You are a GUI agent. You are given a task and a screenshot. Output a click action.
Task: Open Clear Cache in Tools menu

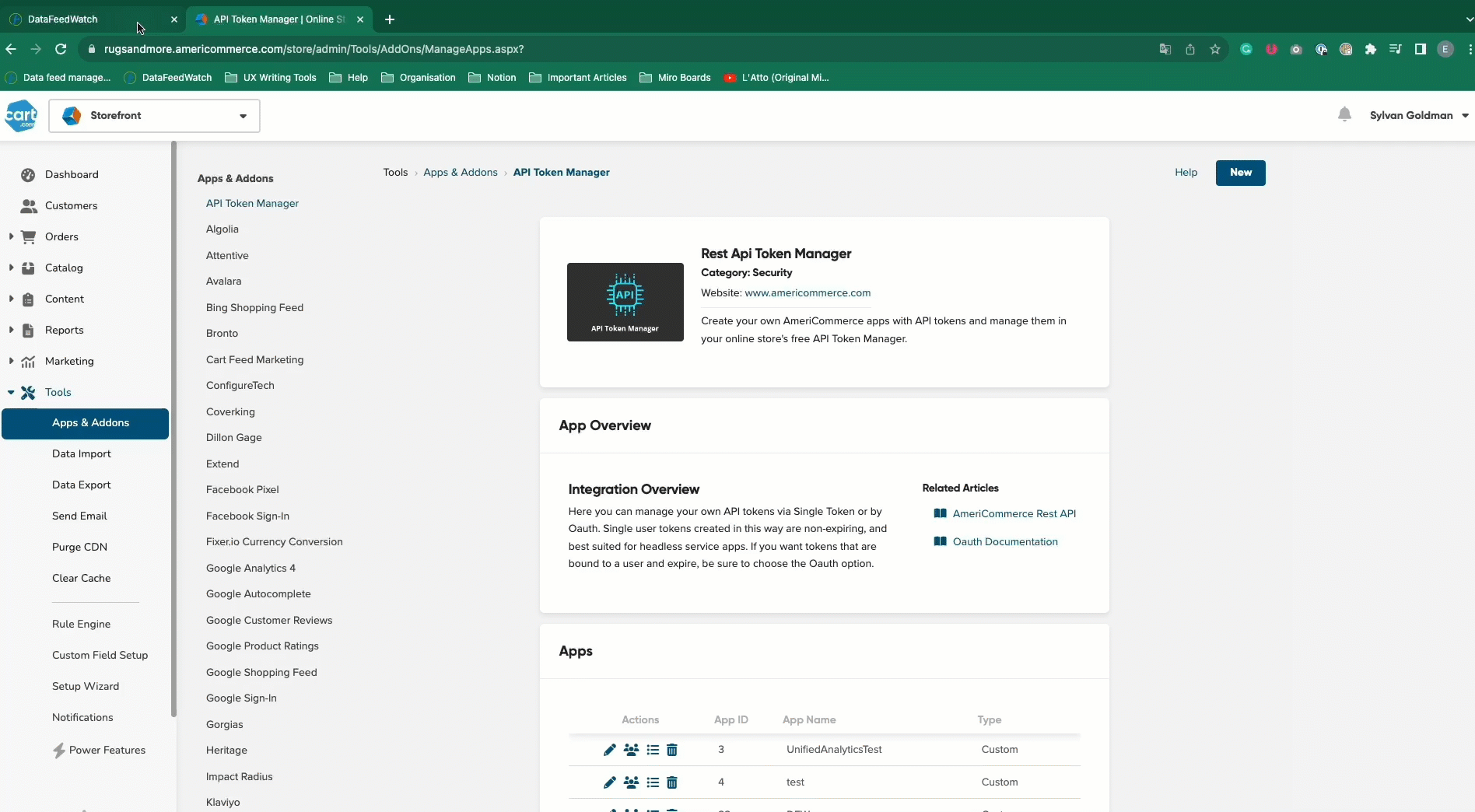click(x=82, y=579)
